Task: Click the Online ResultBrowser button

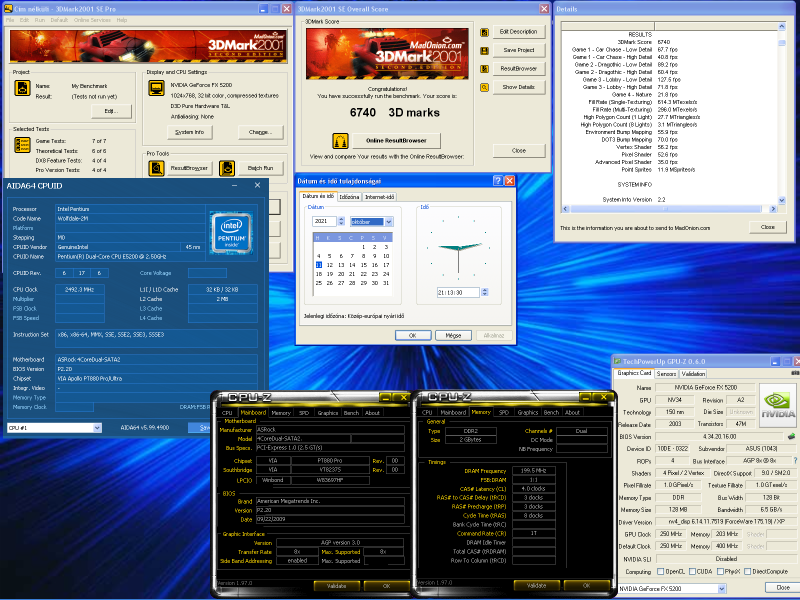Action: (396, 140)
